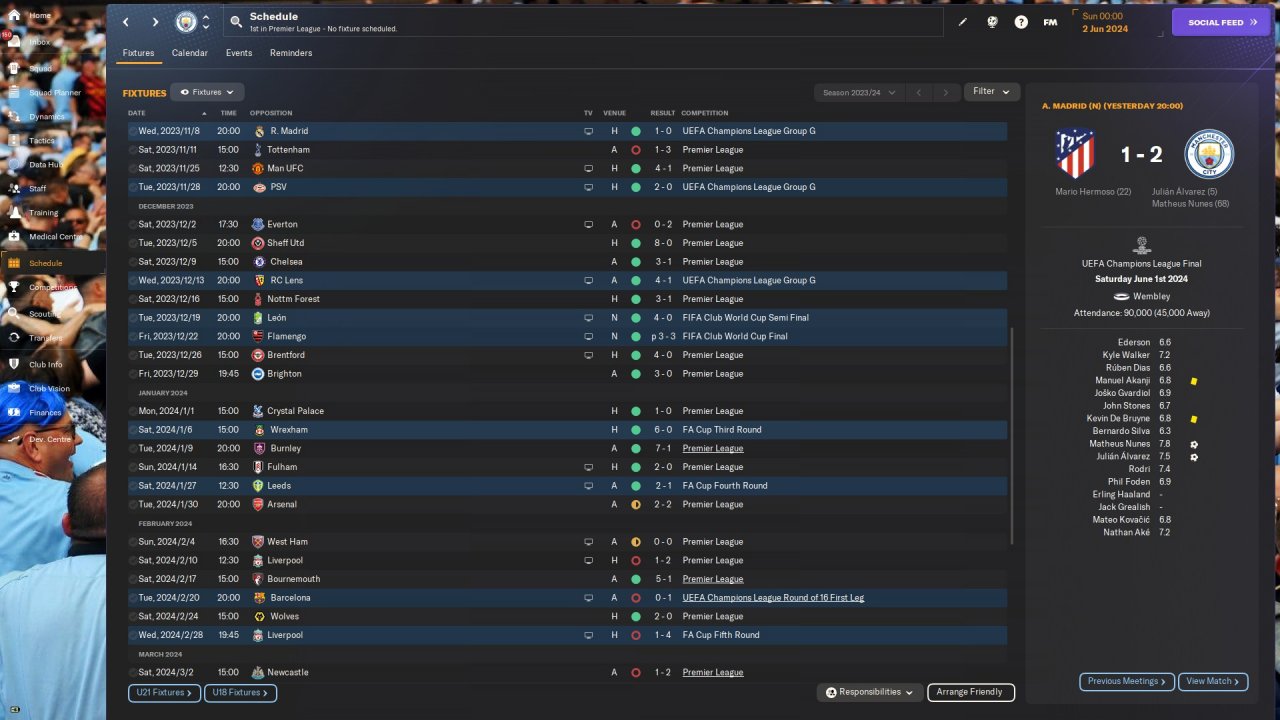The image size is (1280, 720).
Task: Open the Staff section icon
Action: point(15,189)
